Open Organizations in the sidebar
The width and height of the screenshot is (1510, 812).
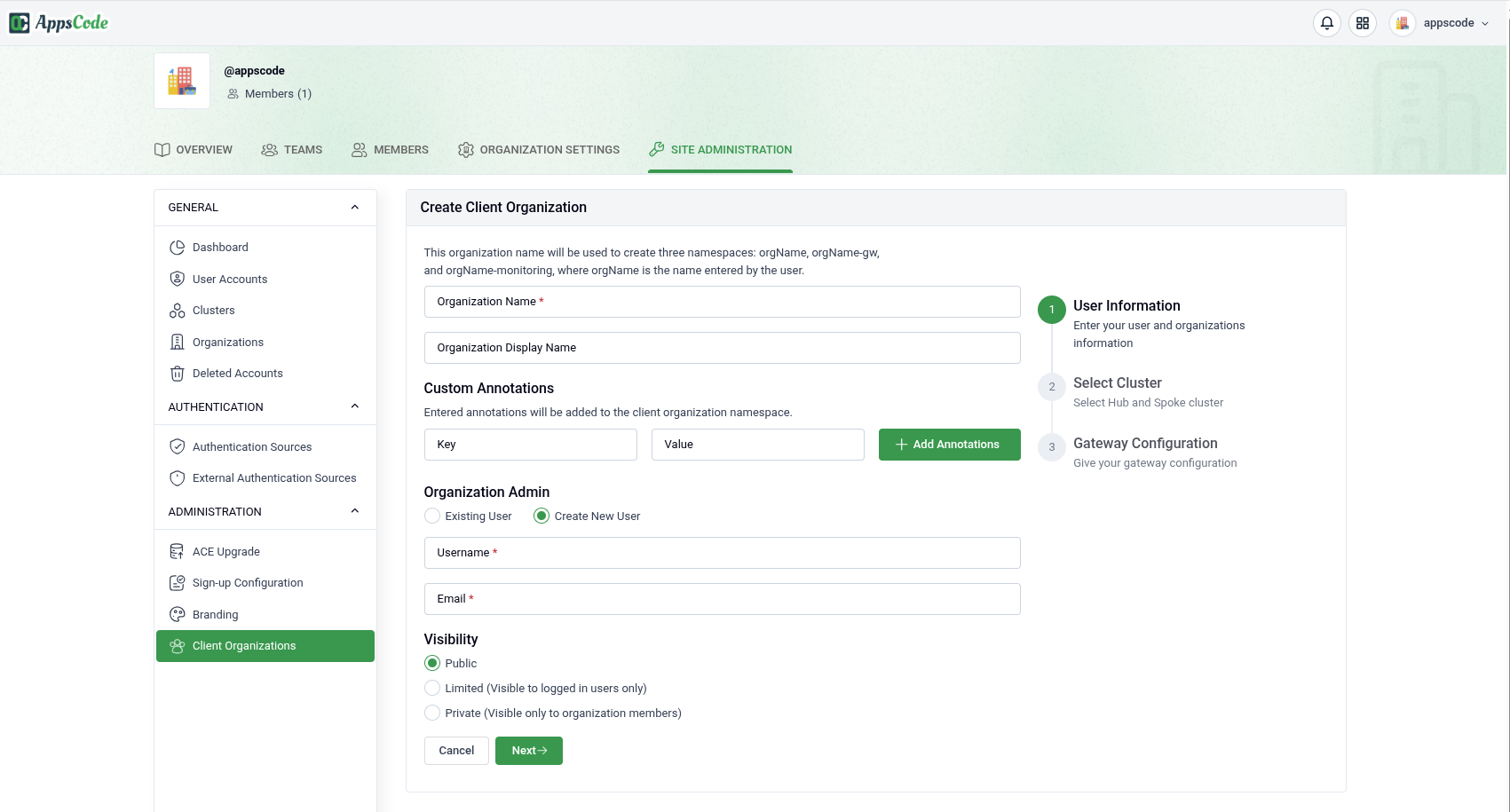(x=265, y=342)
